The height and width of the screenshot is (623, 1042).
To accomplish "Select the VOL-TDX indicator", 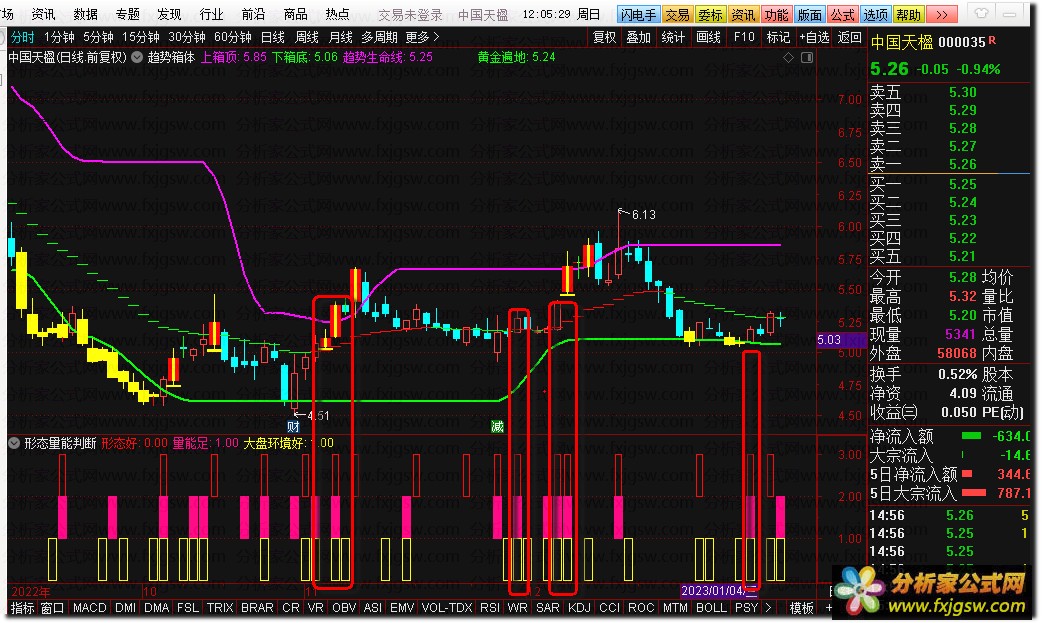I will coord(447,608).
